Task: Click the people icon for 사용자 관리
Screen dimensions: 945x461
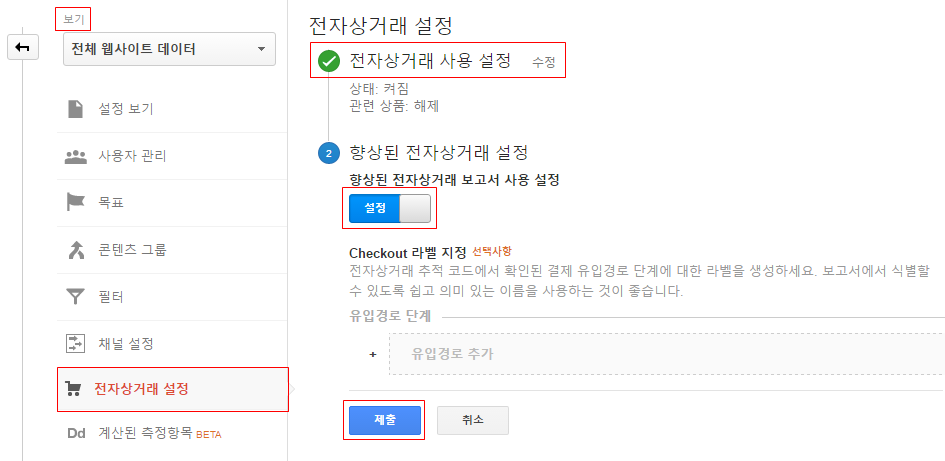Action: click(x=75, y=157)
